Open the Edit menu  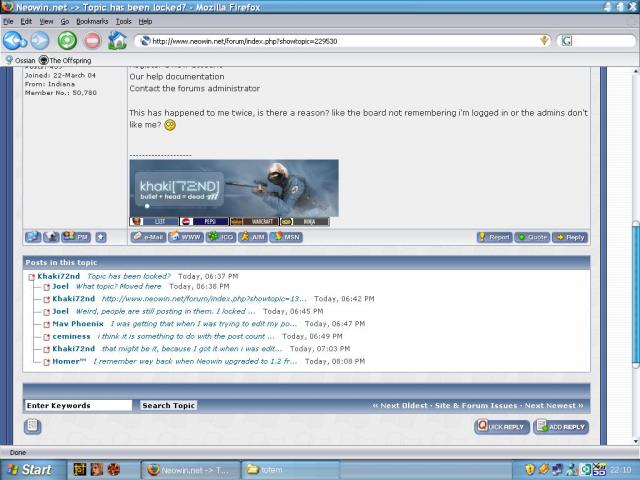(x=26, y=21)
